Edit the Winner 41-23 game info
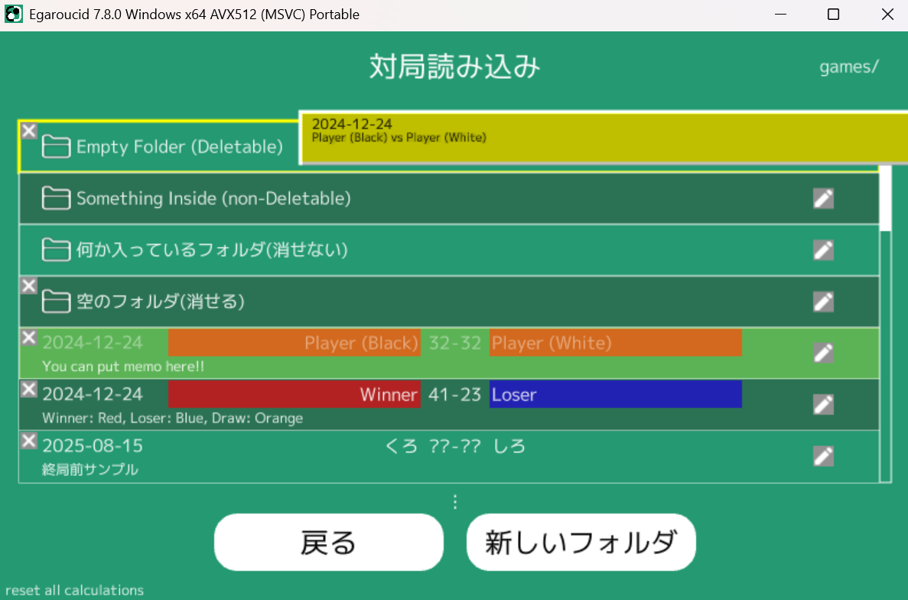The image size is (908, 600). (x=823, y=404)
